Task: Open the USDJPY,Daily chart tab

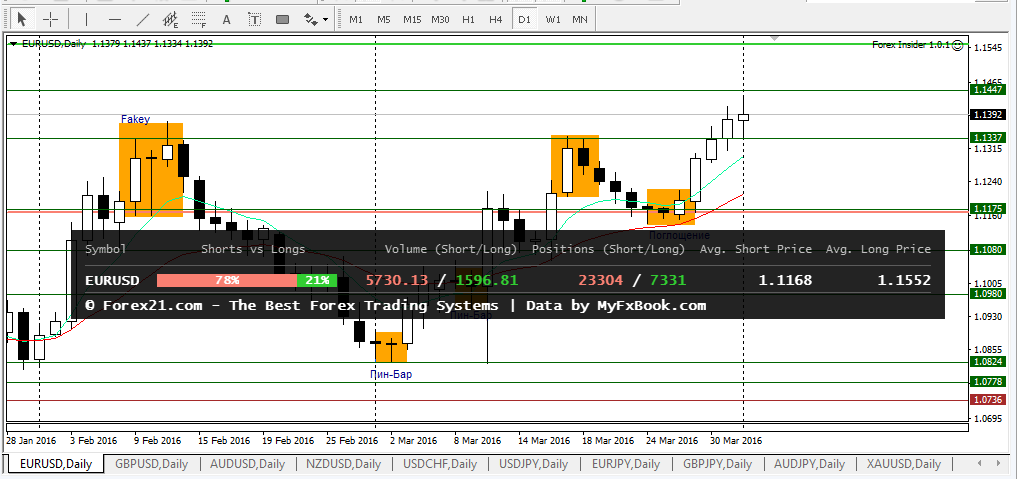Action: coord(534,463)
